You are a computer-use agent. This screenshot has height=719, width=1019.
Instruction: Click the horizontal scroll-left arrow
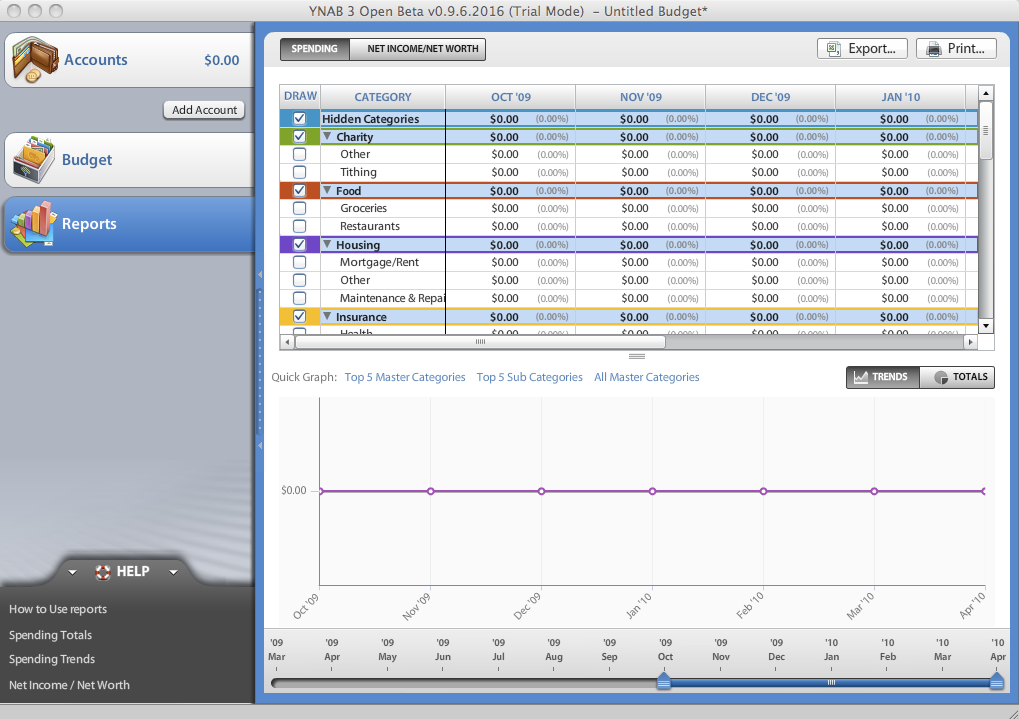click(287, 342)
